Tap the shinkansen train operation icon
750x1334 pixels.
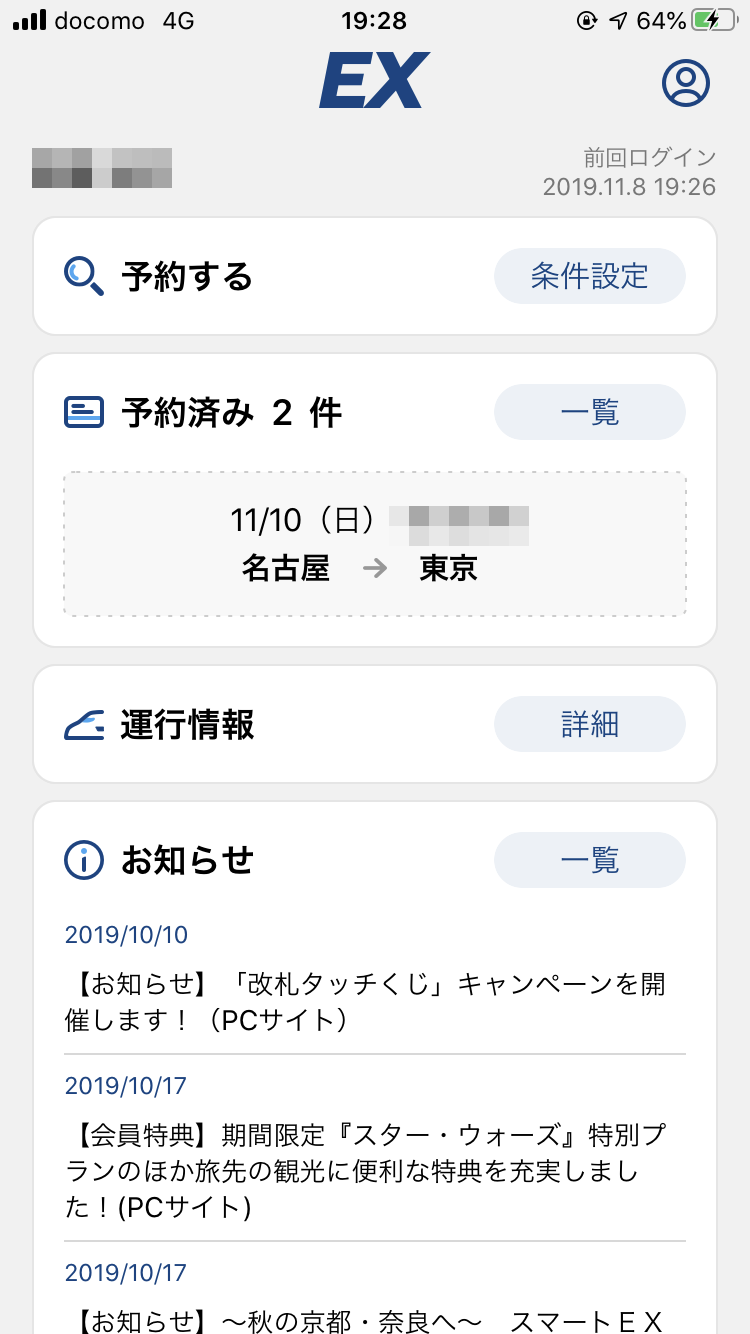[84, 725]
